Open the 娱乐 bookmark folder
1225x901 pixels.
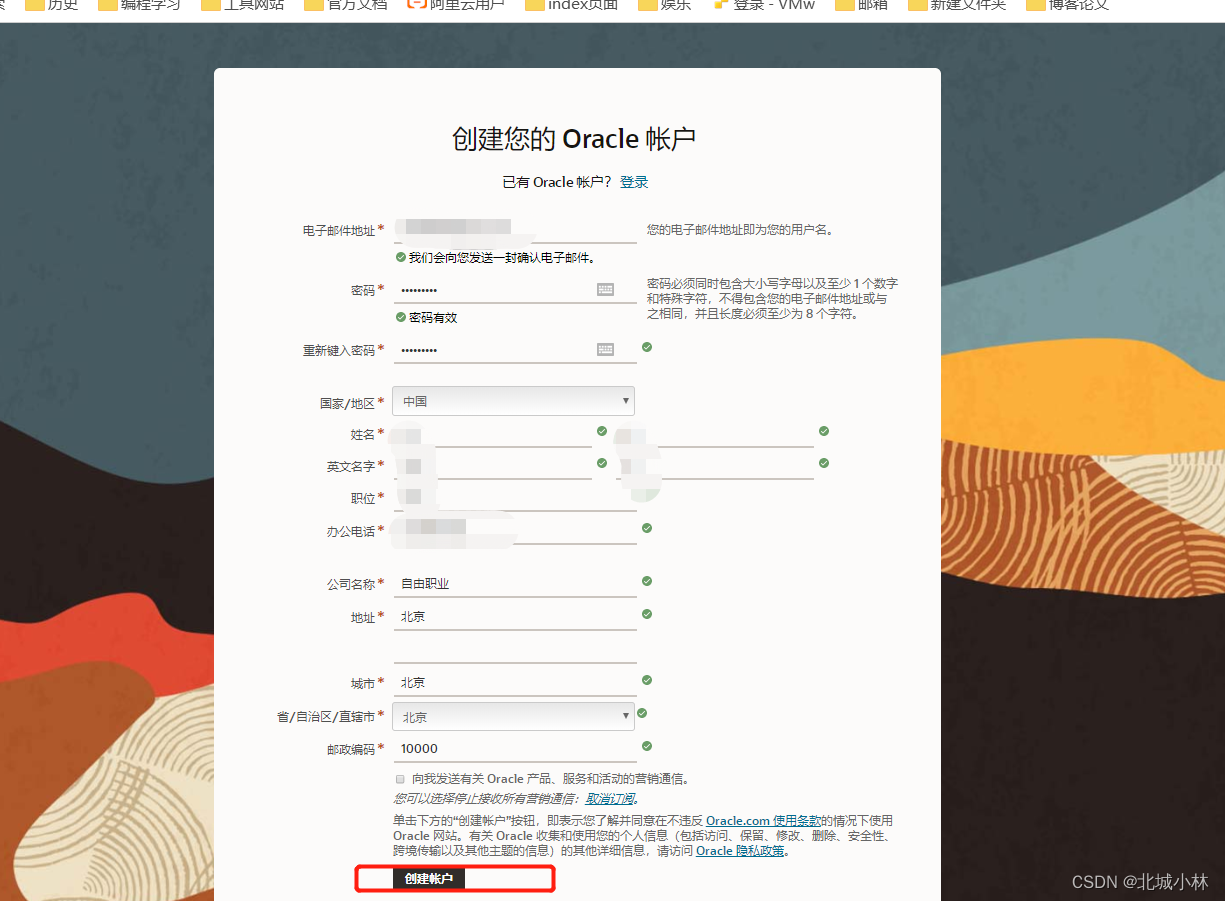[664, 5]
